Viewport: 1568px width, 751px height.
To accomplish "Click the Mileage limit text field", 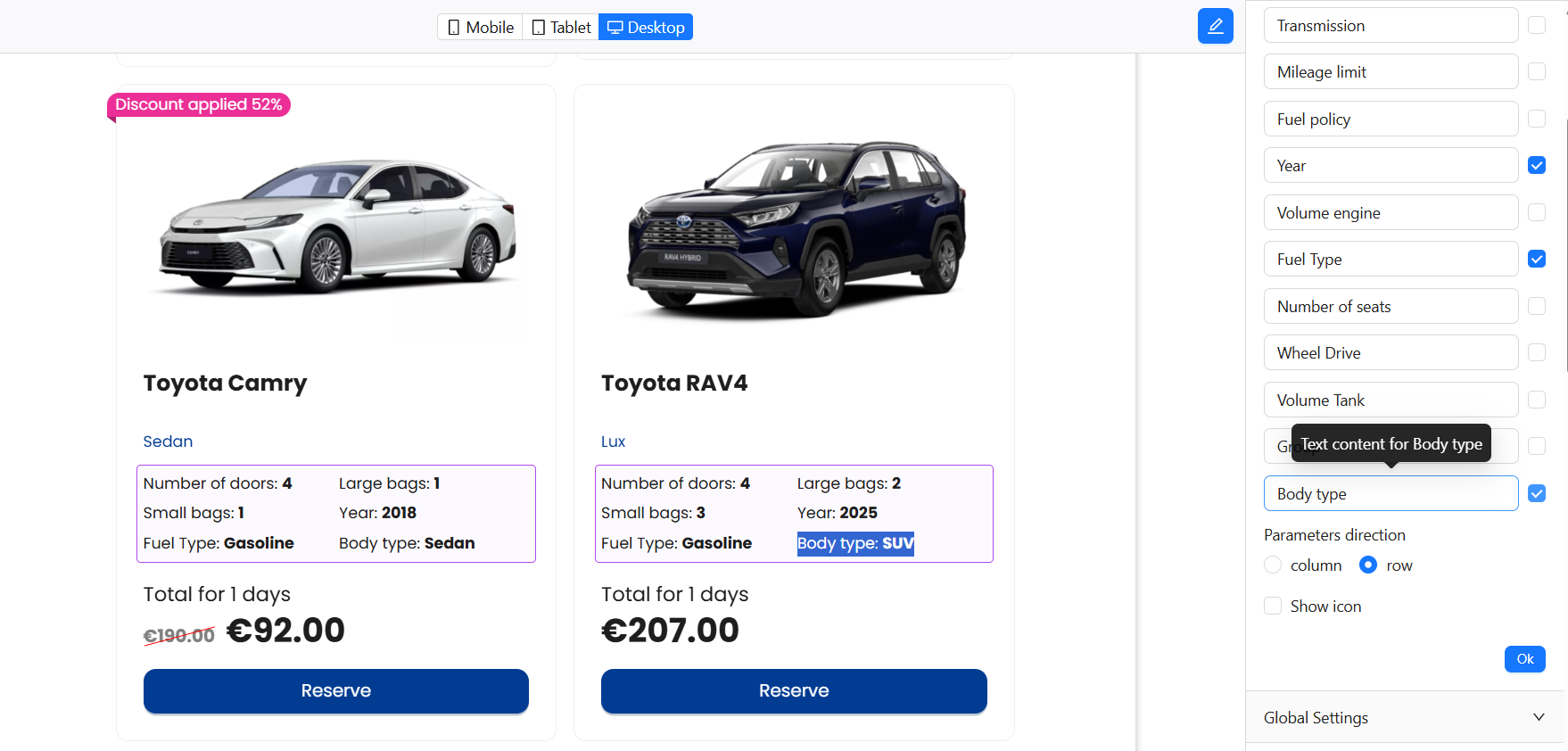I will click(1390, 72).
